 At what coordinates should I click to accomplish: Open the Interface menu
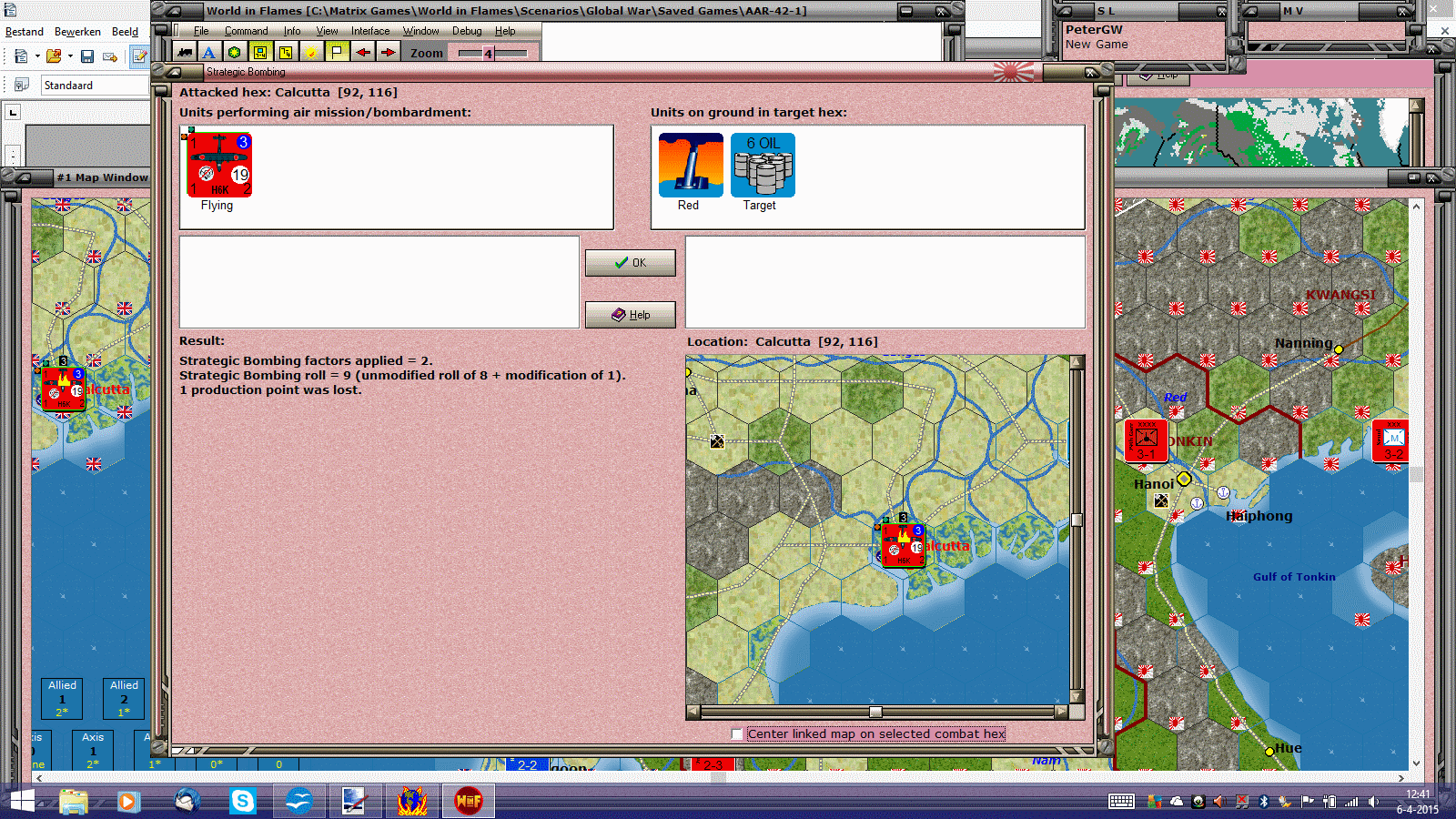(x=370, y=31)
